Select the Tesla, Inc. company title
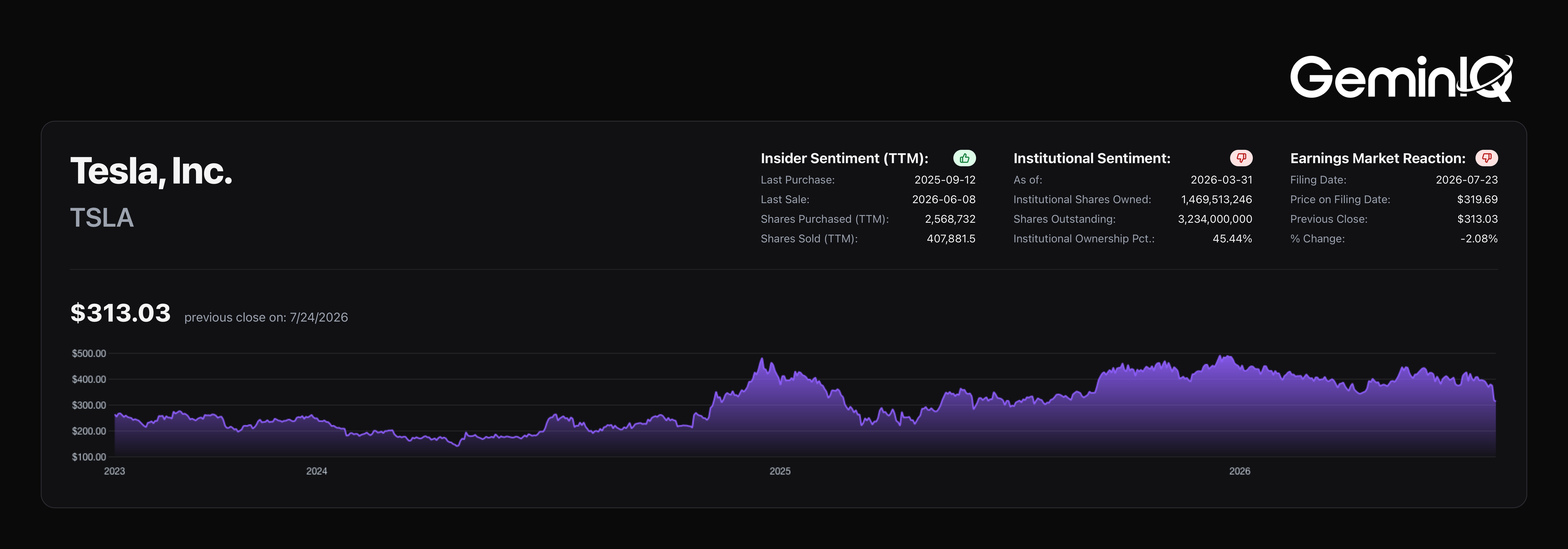Image resolution: width=1568 pixels, height=549 pixels. (x=152, y=171)
